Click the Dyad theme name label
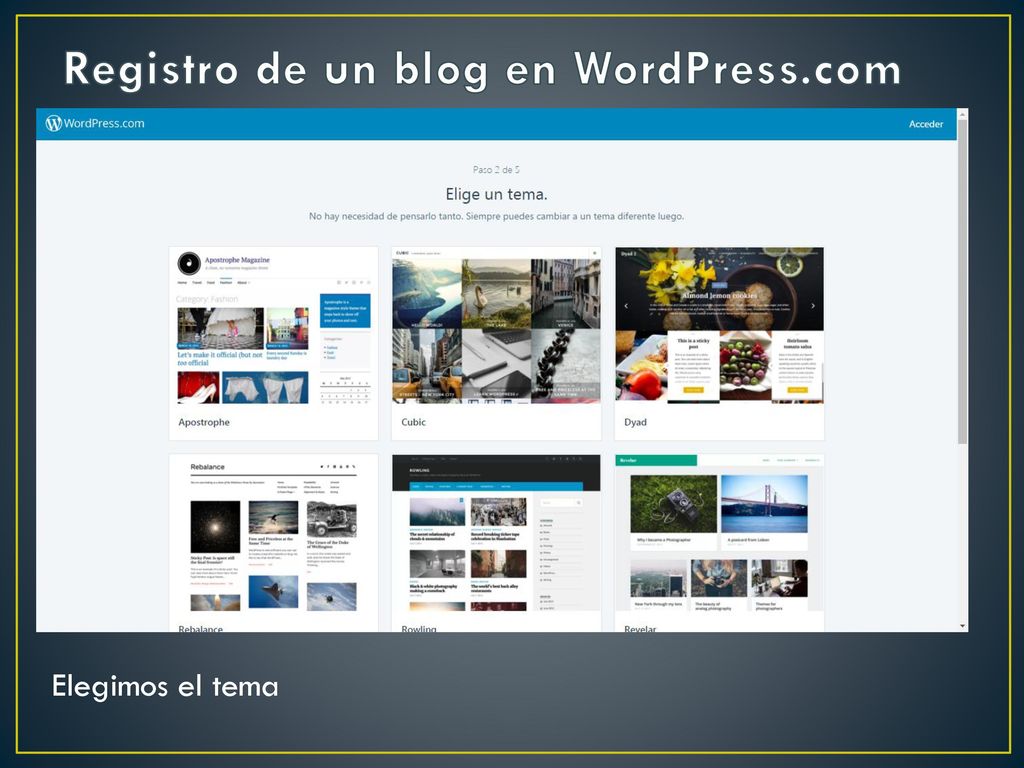The height and width of the screenshot is (768, 1024). (635, 423)
